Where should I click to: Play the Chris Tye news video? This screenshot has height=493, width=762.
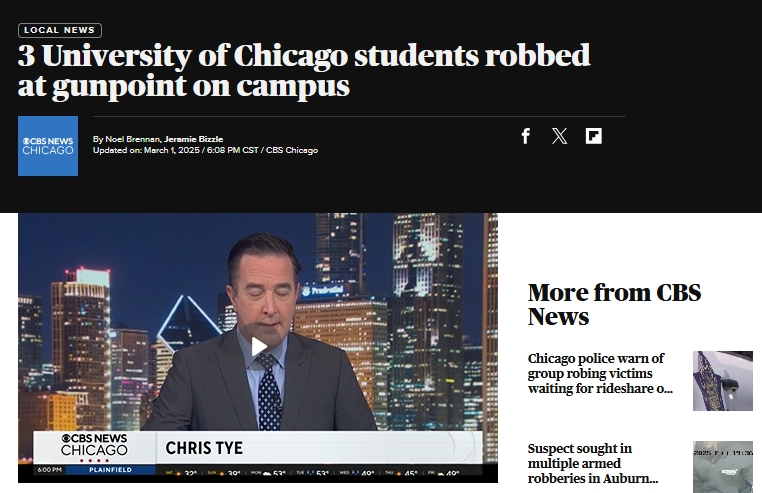click(259, 347)
